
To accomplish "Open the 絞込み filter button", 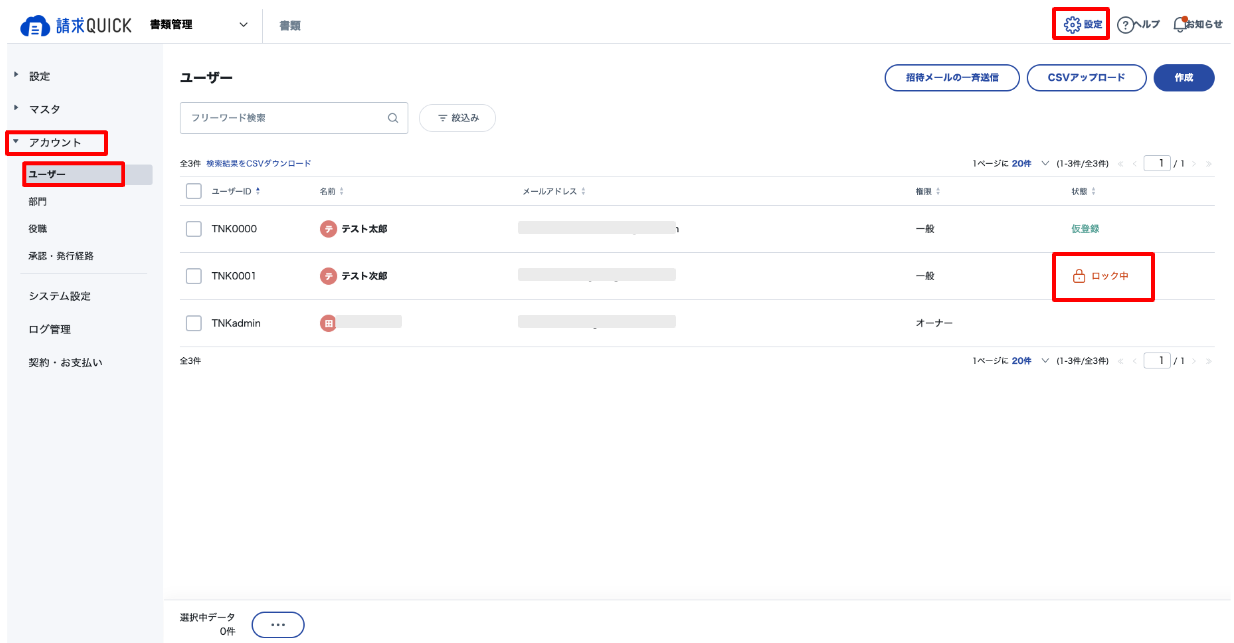I will click(x=457, y=118).
